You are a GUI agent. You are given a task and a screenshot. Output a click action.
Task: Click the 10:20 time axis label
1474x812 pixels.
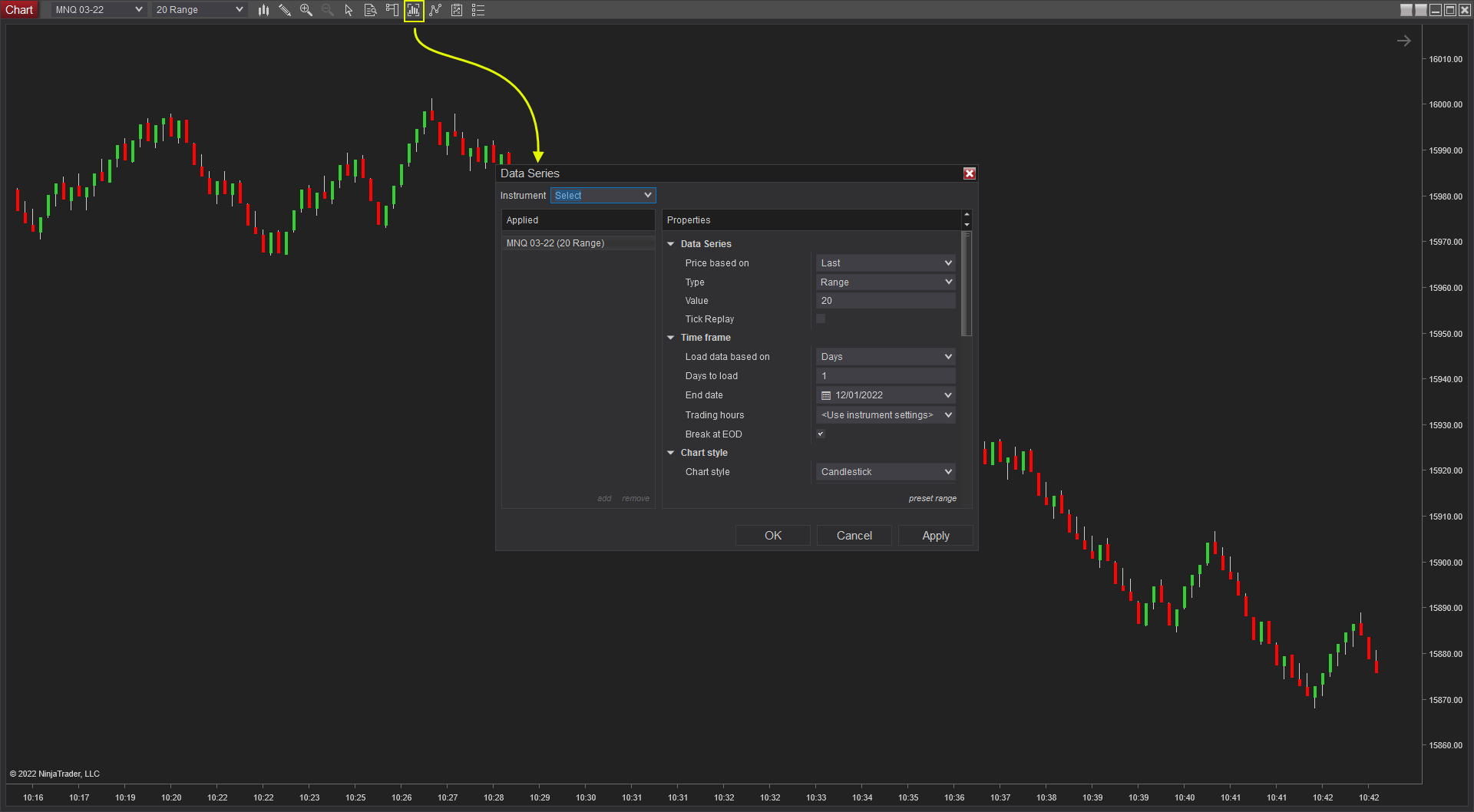[171, 797]
